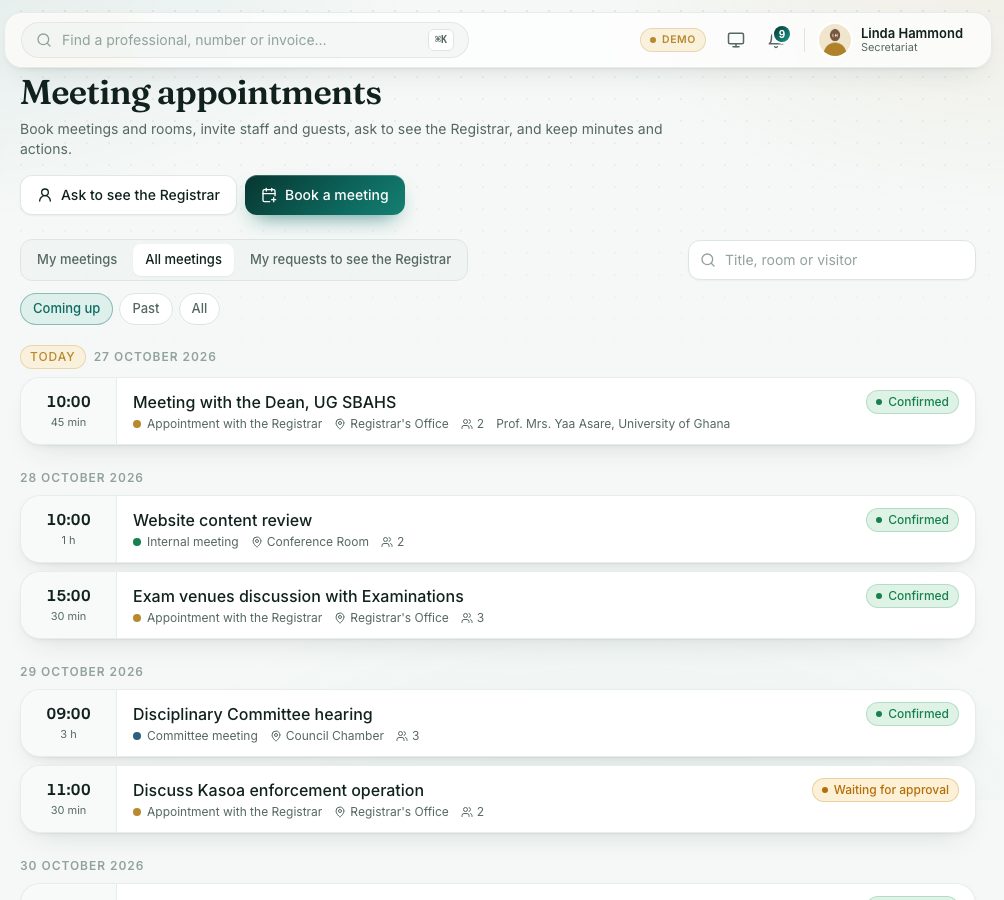Screen dimensions: 1004x900
Task: Click Meeting appointments page heading
Action: (x=201, y=93)
